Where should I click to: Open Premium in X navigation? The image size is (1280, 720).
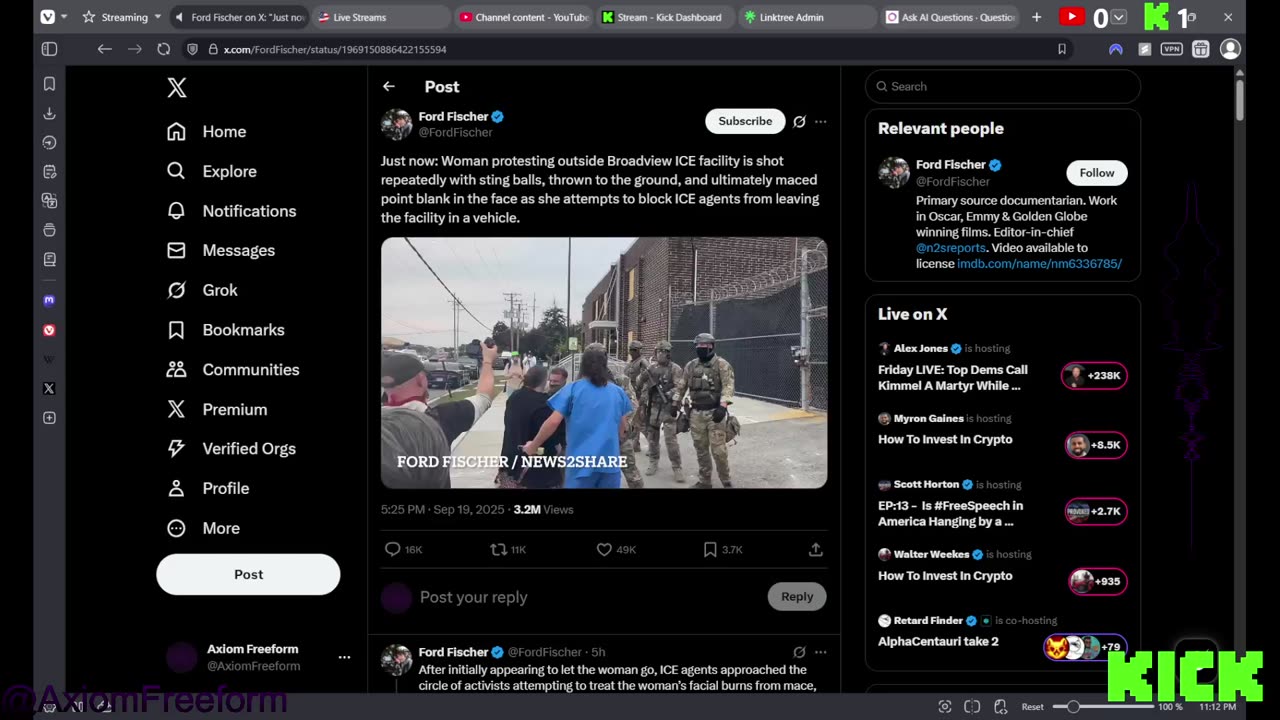click(x=217, y=409)
